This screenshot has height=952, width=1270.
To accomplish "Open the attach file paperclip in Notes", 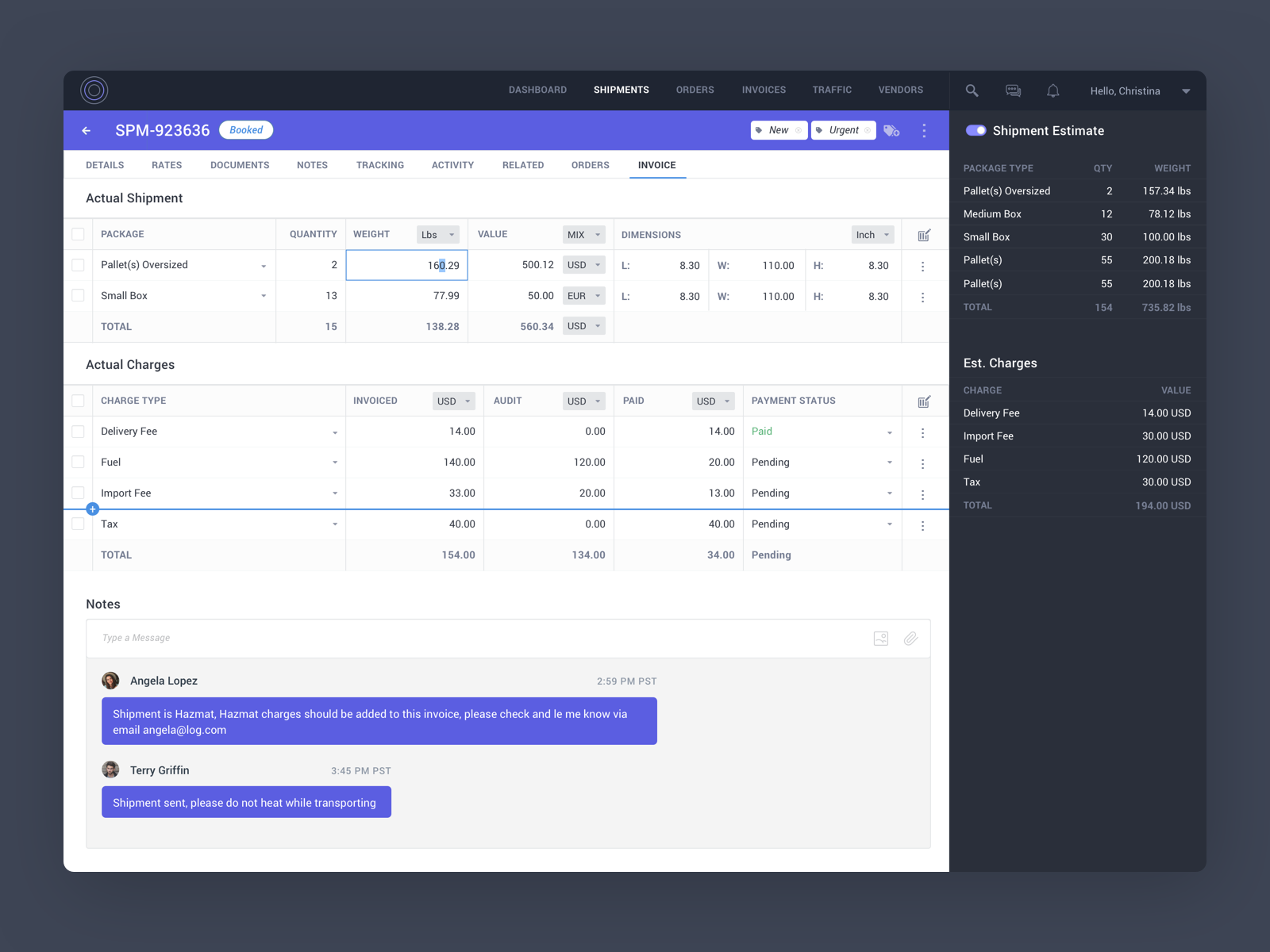I will tap(910, 639).
